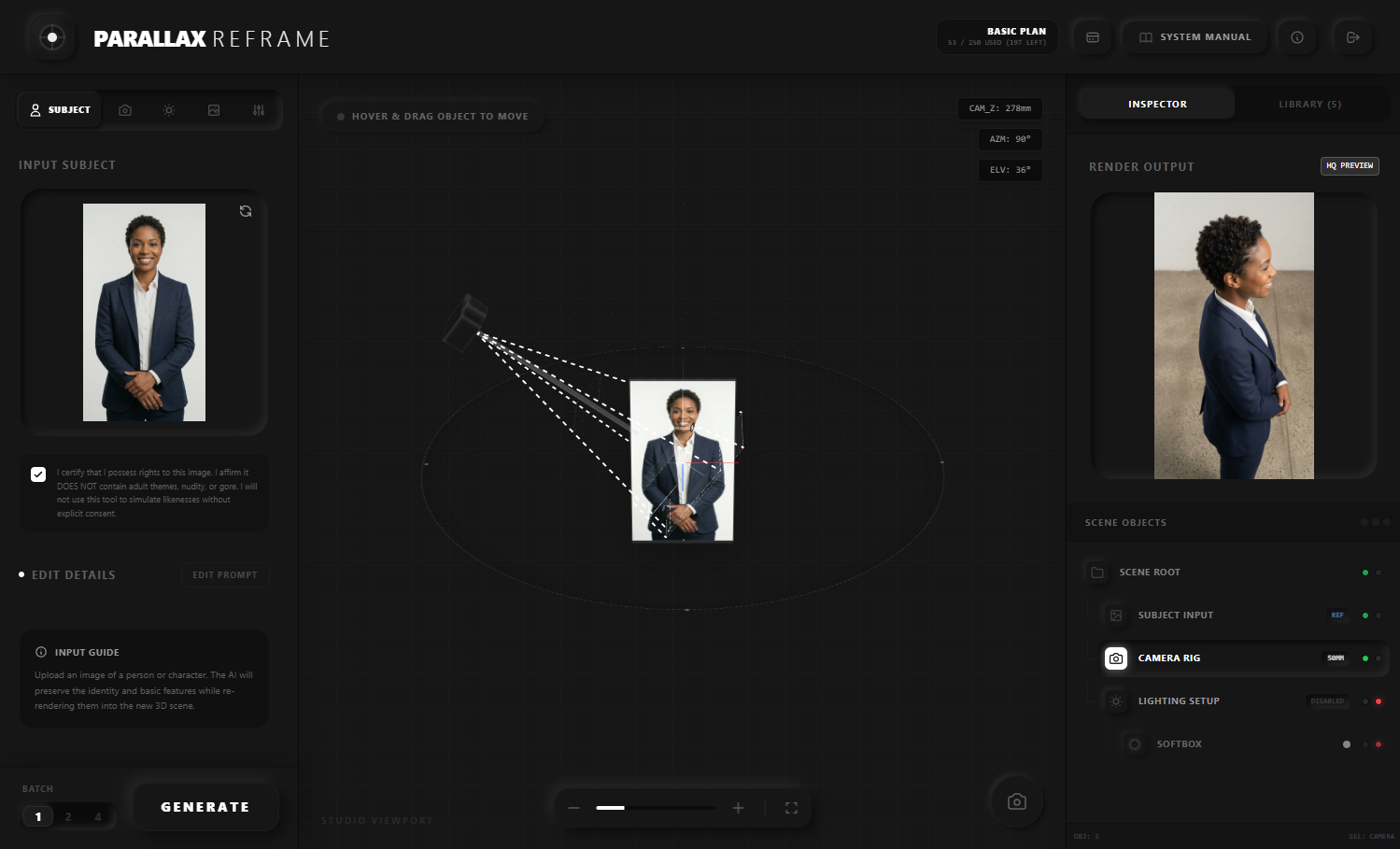Click the logout icon in header

tap(1352, 37)
